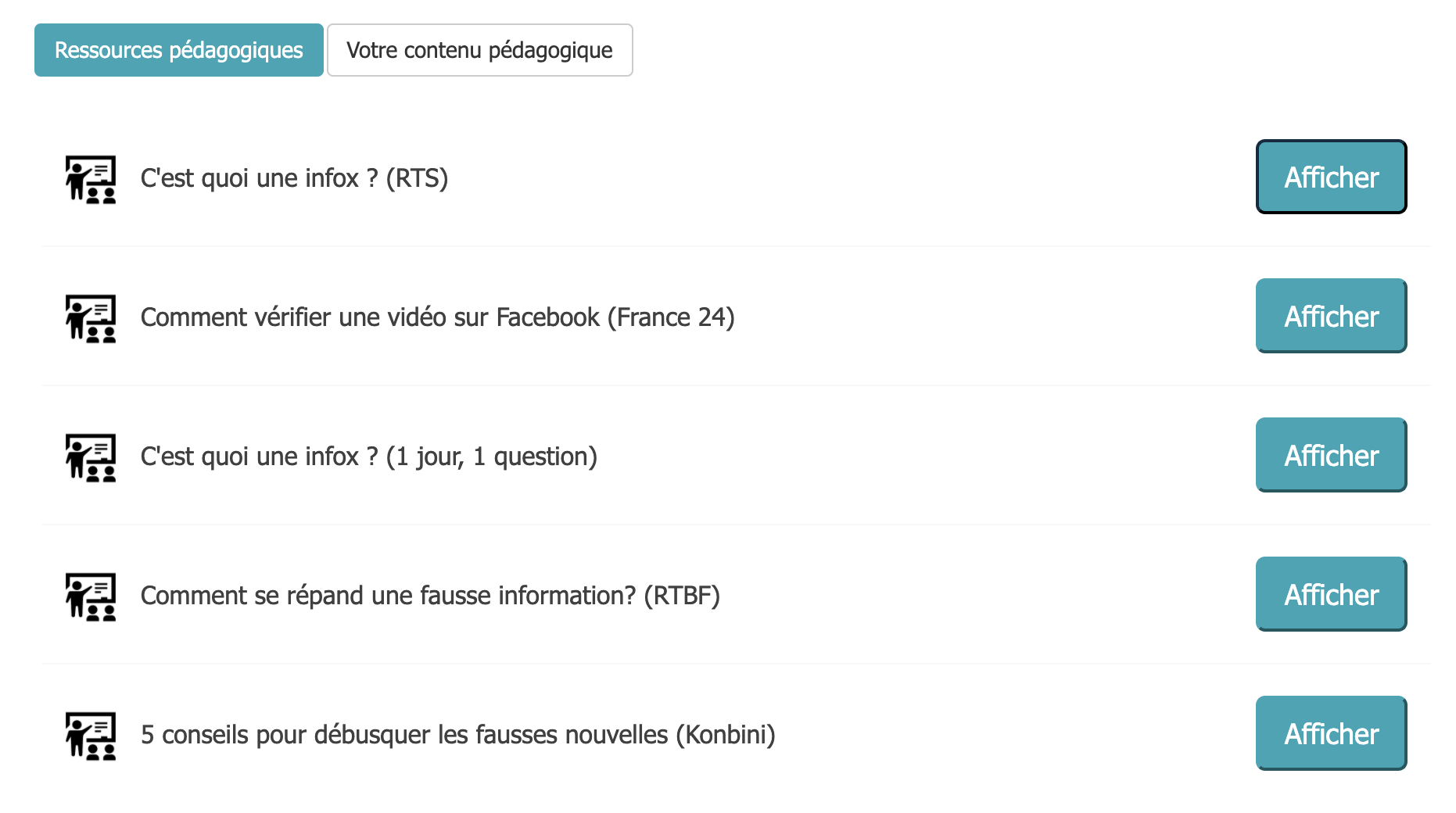The height and width of the screenshot is (813, 1456).
Task: Select the classroom icon for 1 jour, 1 question
Action: click(x=91, y=457)
